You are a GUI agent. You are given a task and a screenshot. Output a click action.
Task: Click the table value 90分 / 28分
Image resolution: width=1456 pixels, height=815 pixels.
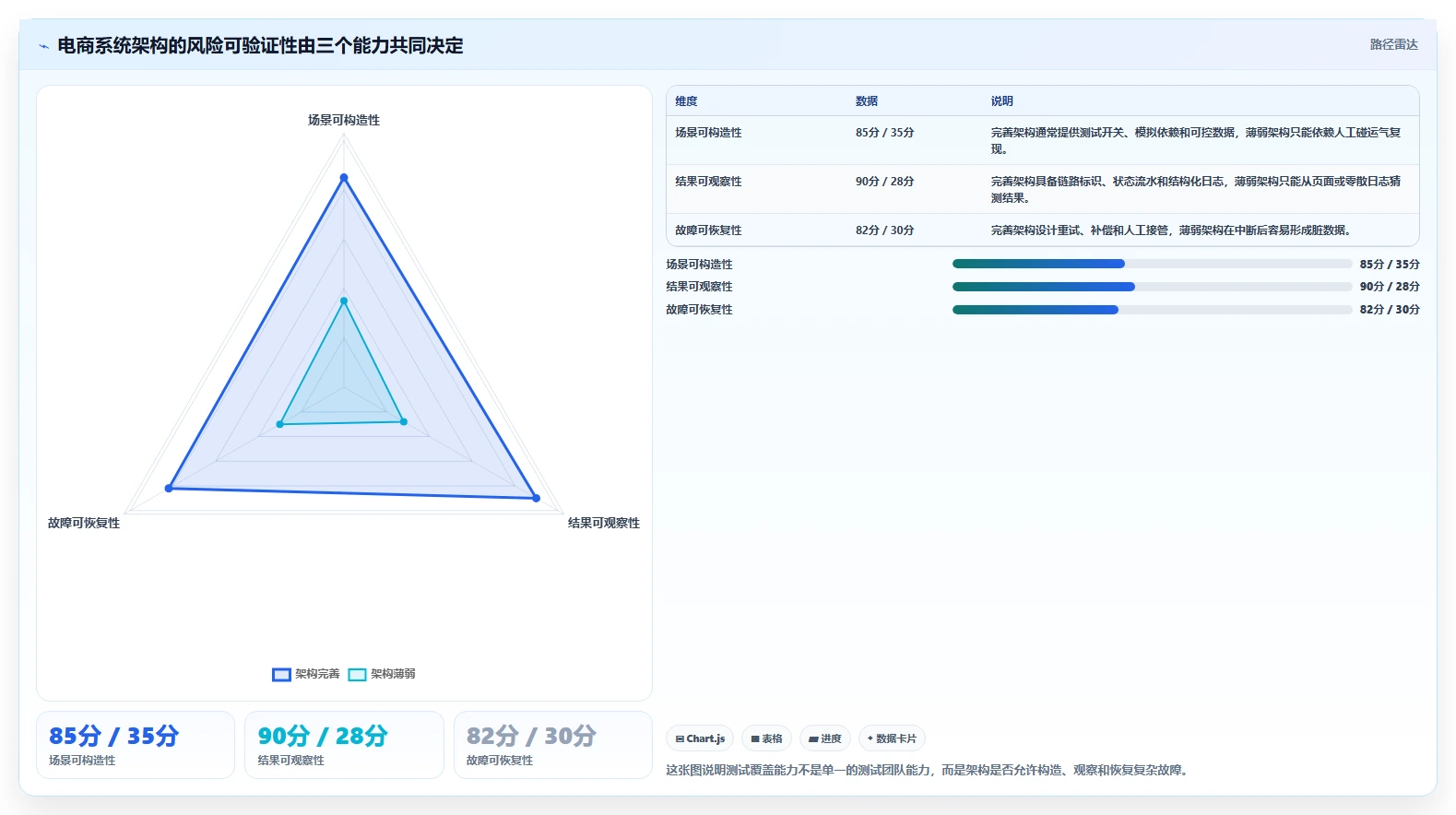pos(885,182)
